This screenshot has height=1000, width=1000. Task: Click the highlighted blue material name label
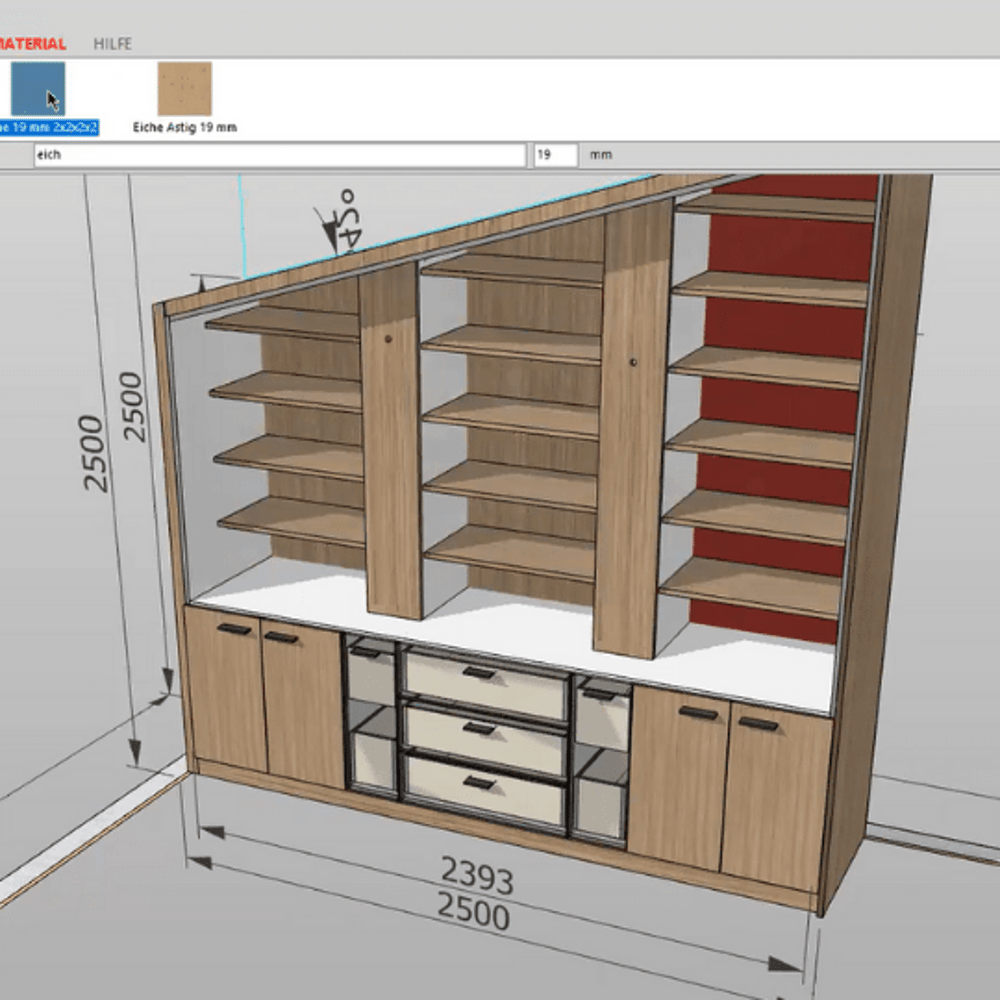click(48, 128)
